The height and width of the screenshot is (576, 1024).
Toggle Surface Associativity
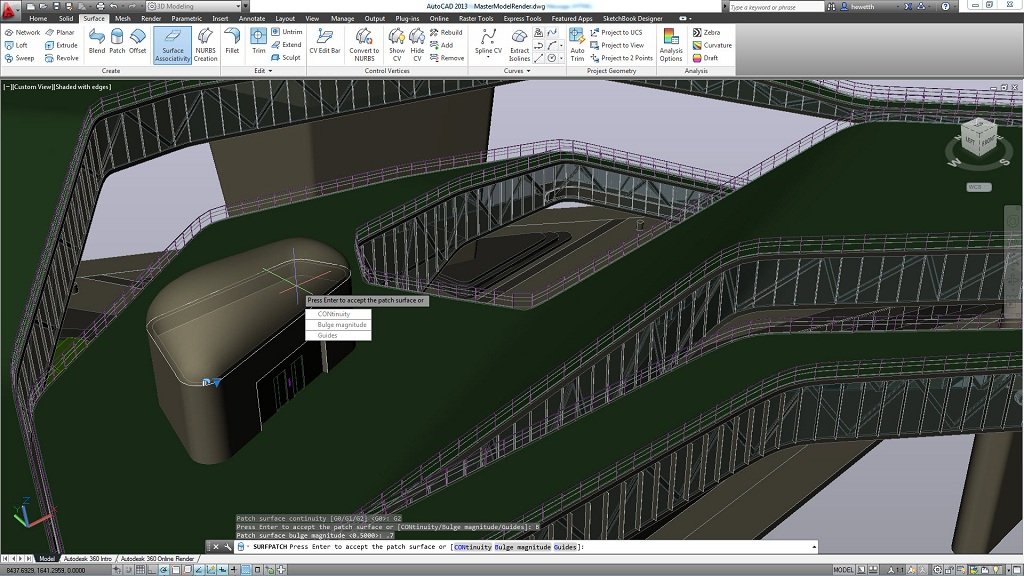tap(172, 45)
